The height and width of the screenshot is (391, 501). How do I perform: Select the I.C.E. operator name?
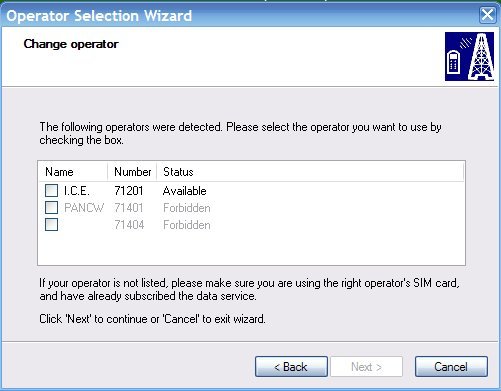[77, 191]
